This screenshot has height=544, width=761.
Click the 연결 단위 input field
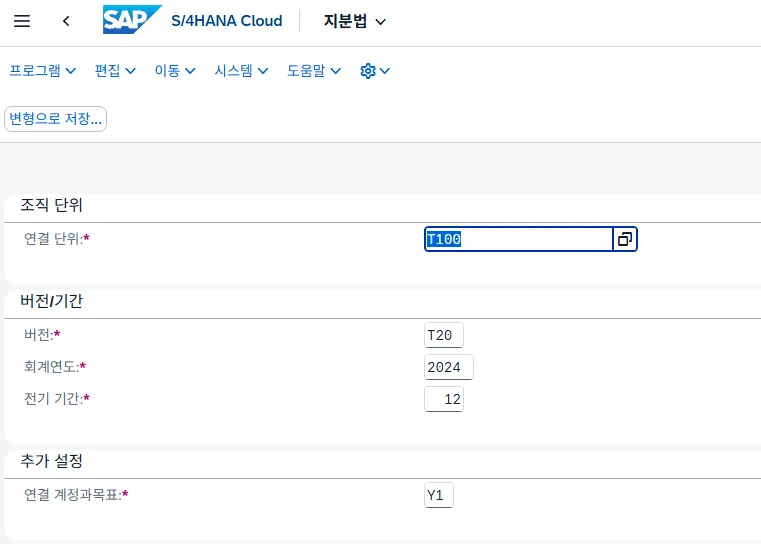518,239
